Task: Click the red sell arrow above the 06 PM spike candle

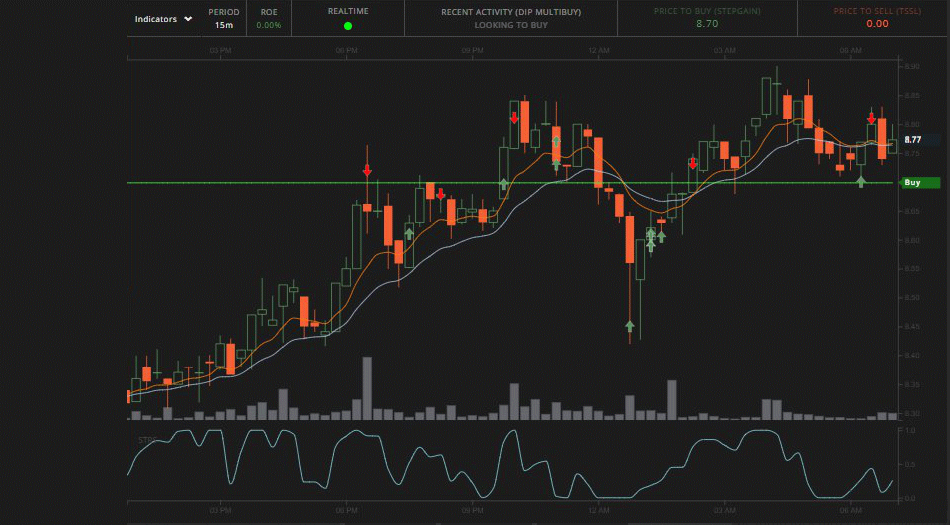Action: [x=367, y=170]
